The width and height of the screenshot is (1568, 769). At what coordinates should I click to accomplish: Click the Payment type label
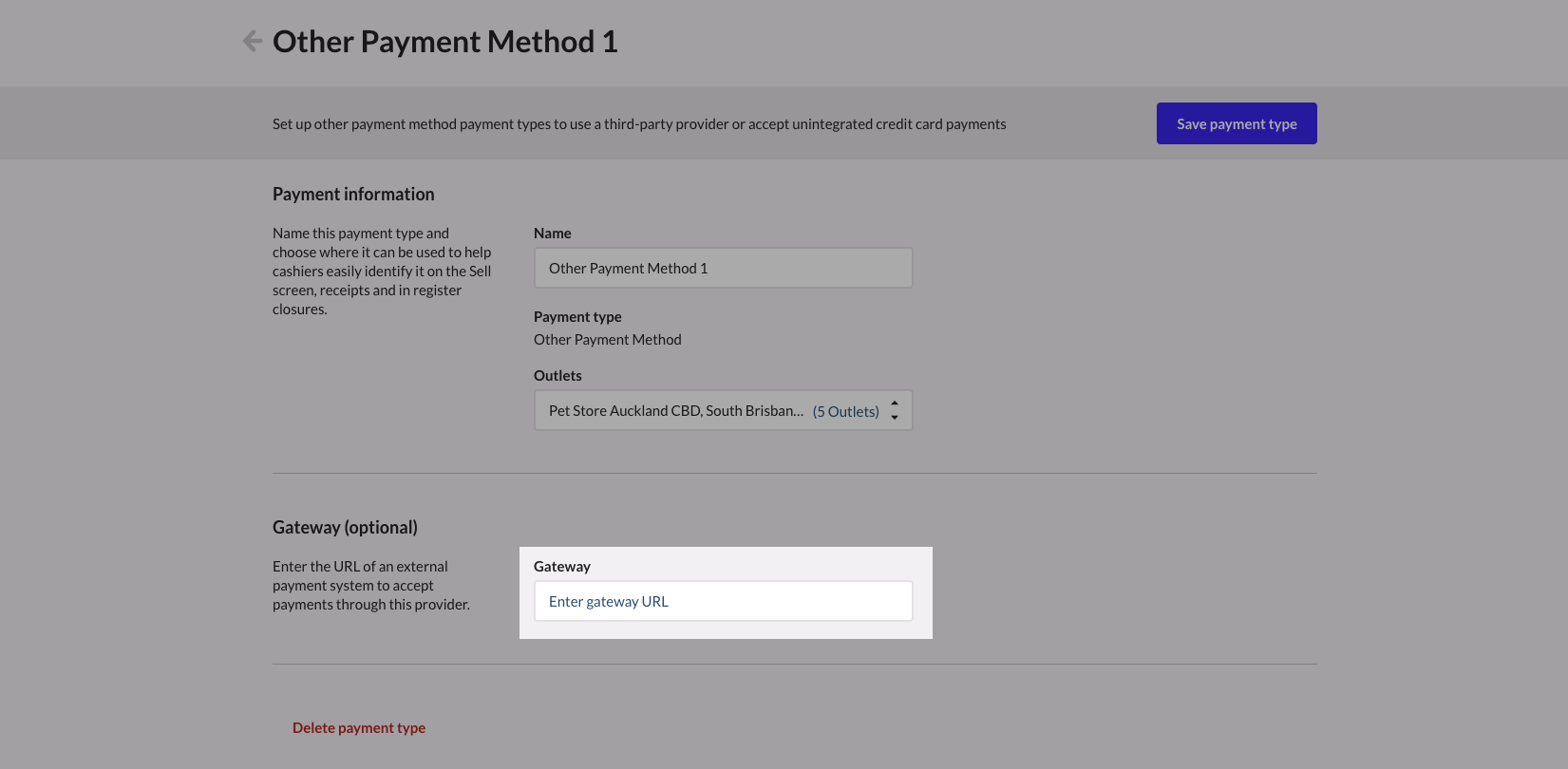tap(577, 317)
